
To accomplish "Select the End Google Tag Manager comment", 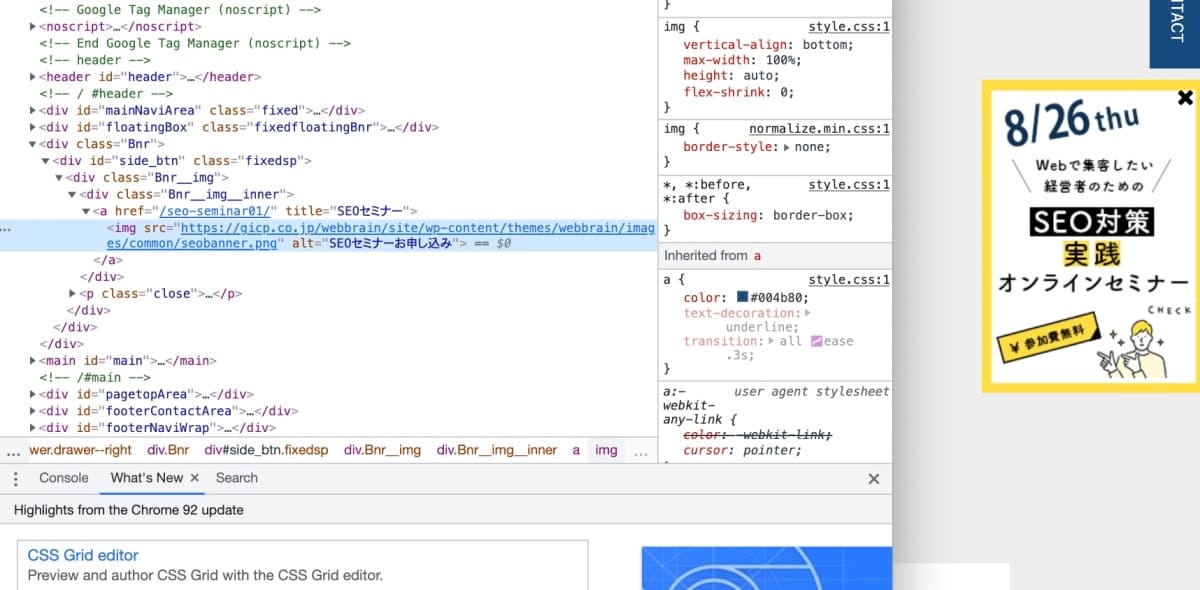I will [x=195, y=43].
